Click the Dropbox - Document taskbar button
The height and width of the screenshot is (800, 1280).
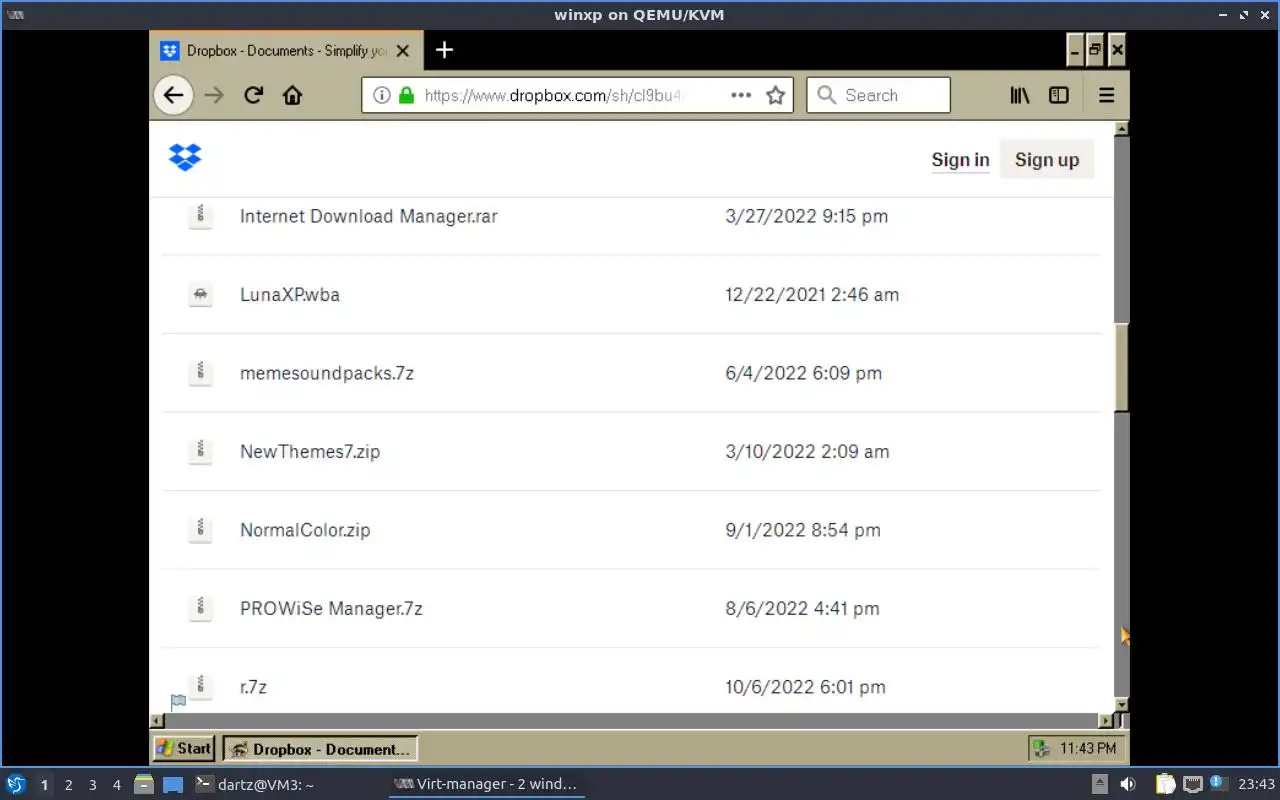[x=320, y=749]
